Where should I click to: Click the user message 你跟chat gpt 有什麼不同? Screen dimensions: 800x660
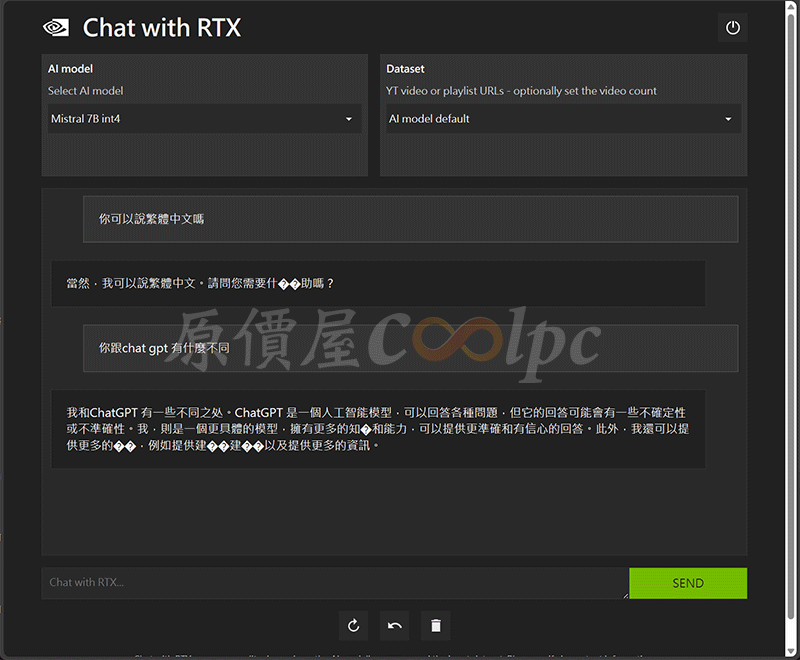[x=411, y=348]
